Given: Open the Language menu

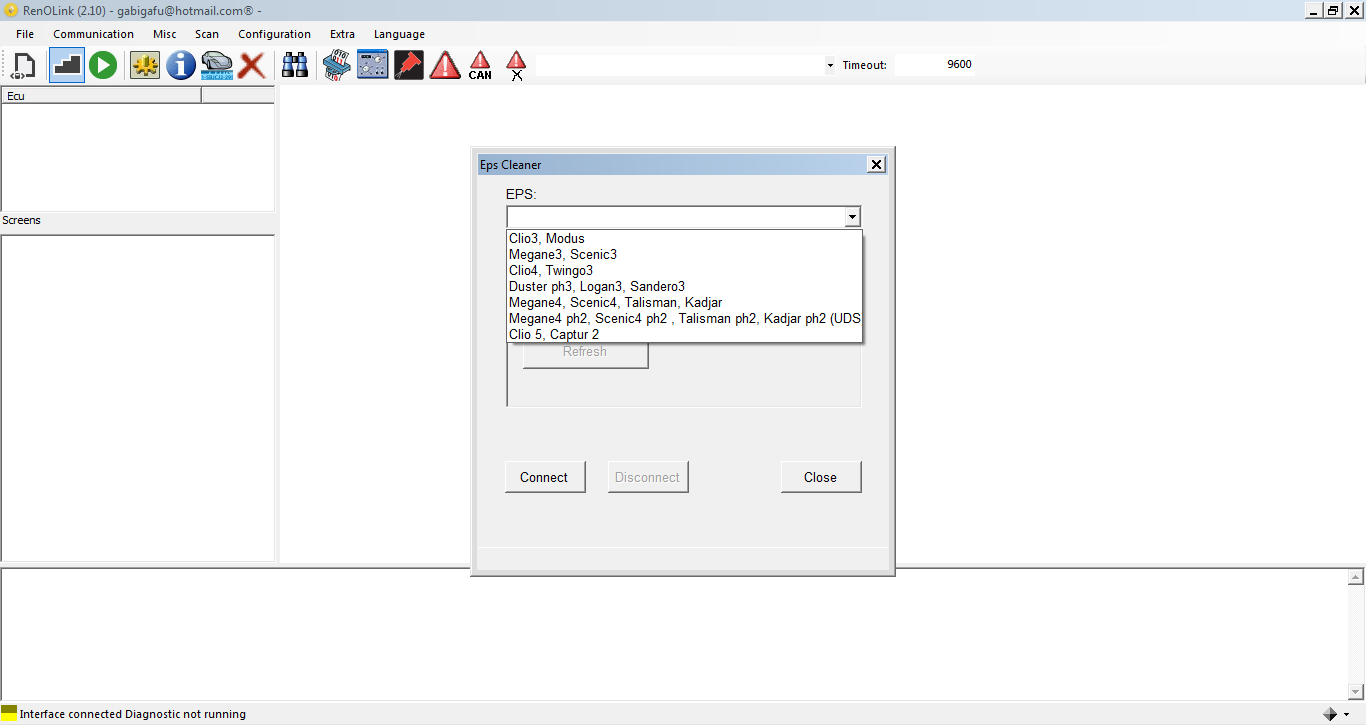Looking at the screenshot, I should point(399,34).
